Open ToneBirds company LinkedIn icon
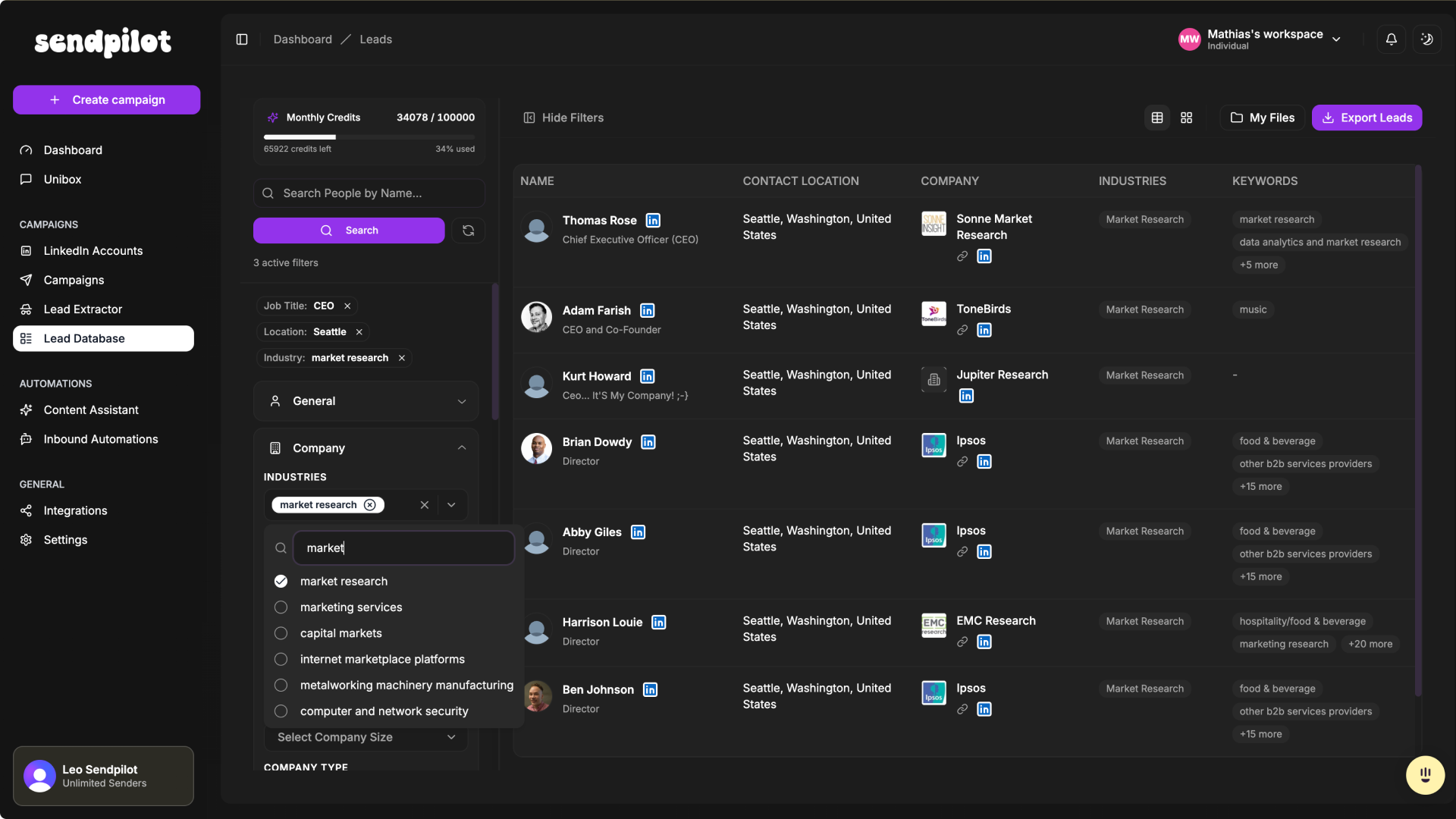The width and height of the screenshot is (1456, 819). [984, 331]
